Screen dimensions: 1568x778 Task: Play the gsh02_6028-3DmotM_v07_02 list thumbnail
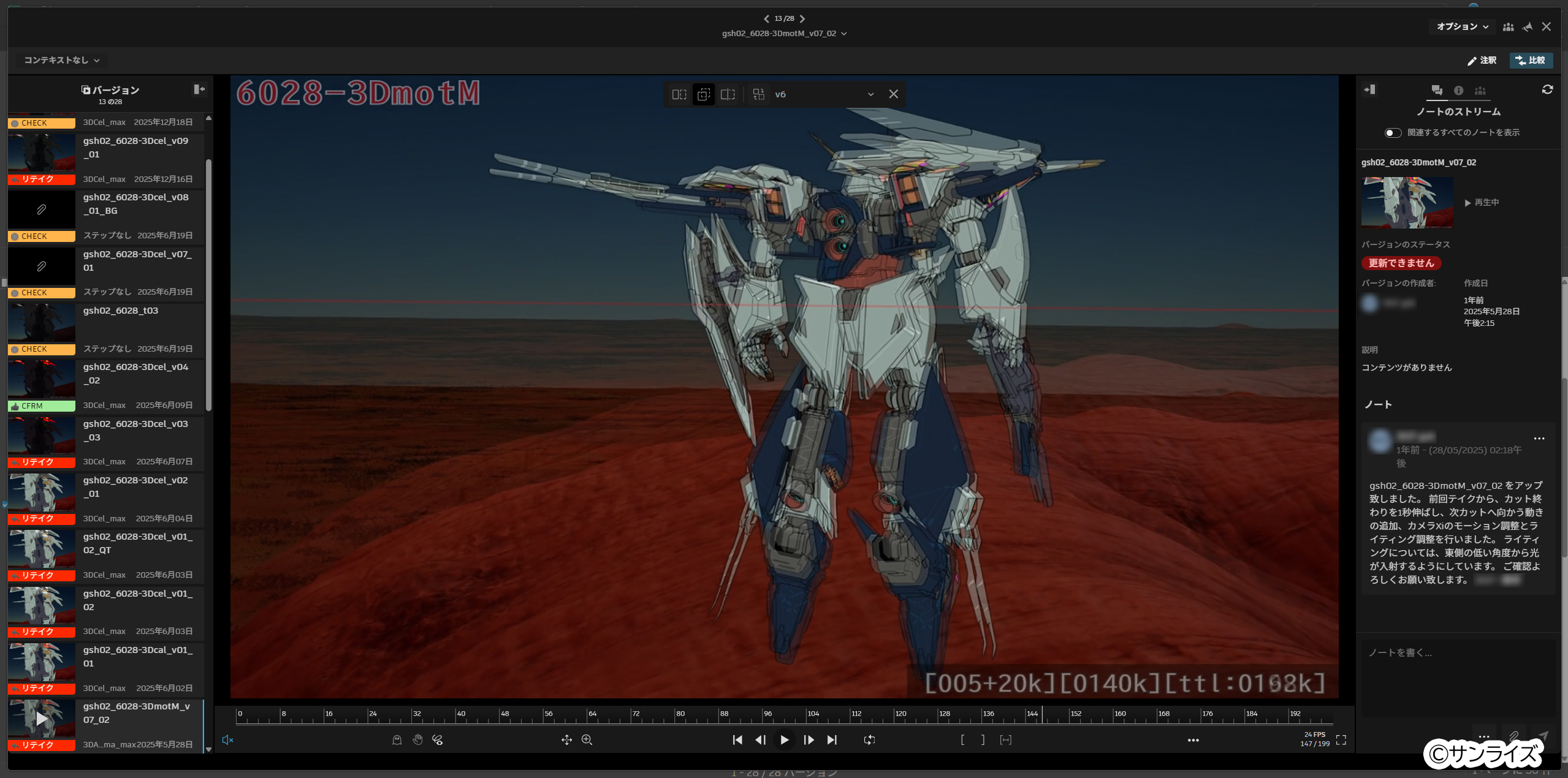point(42,719)
